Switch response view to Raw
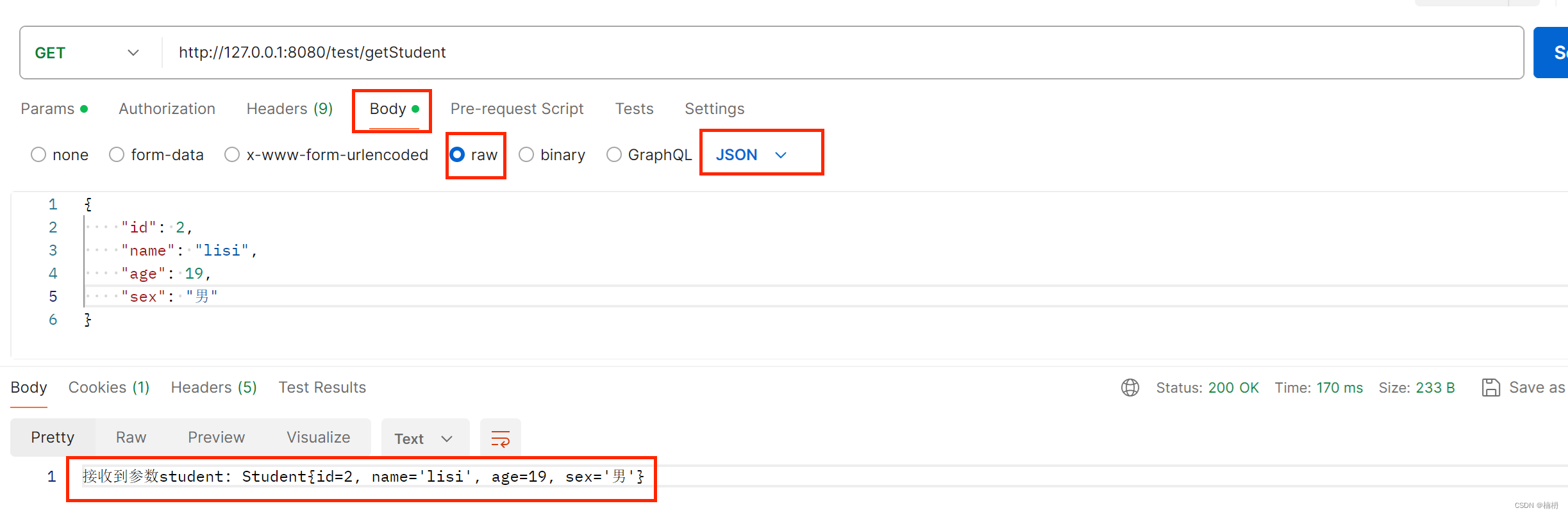This screenshot has height=515, width=1568. [131, 437]
